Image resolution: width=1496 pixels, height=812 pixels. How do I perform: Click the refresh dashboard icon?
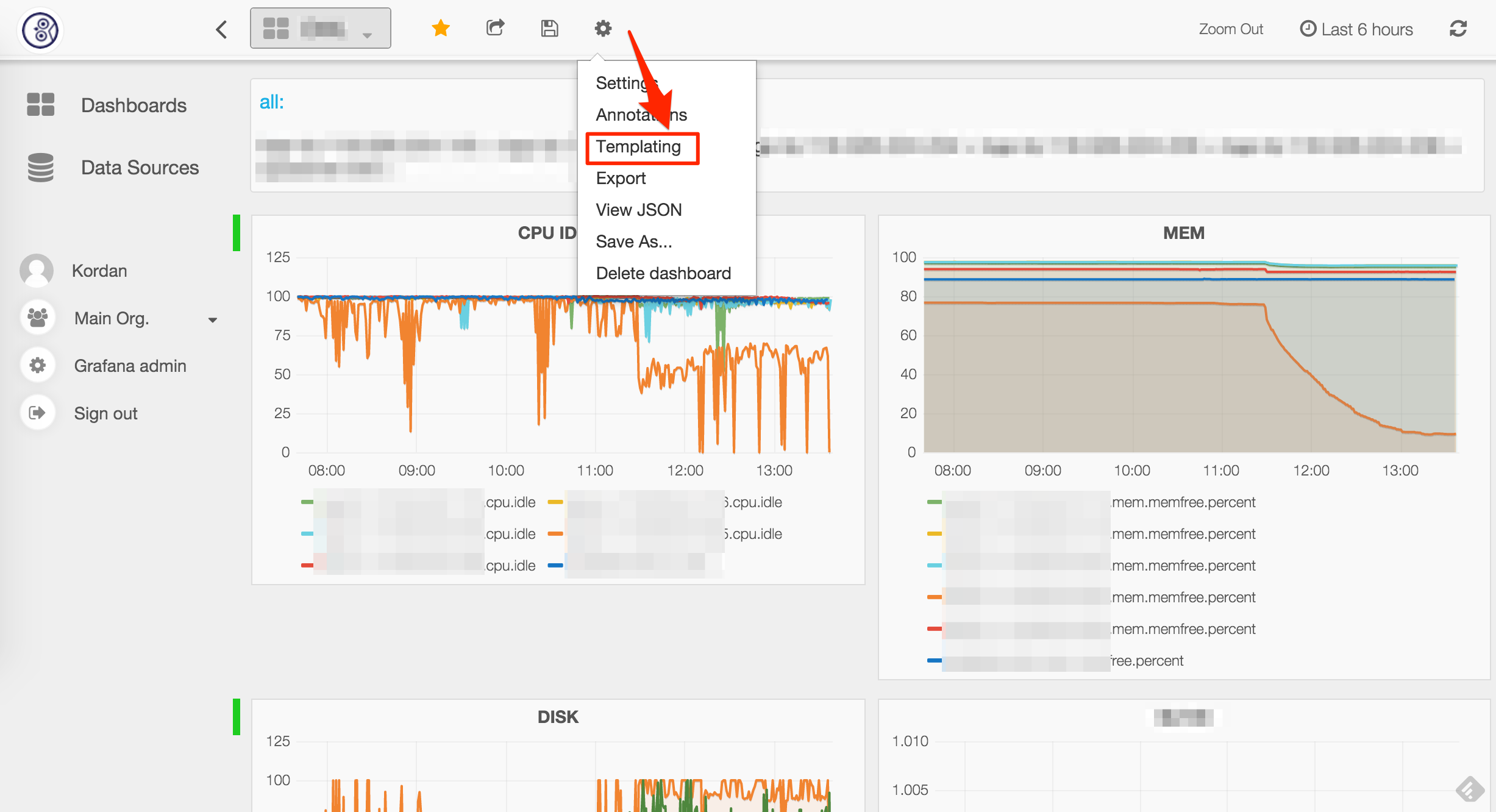click(1458, 29)
